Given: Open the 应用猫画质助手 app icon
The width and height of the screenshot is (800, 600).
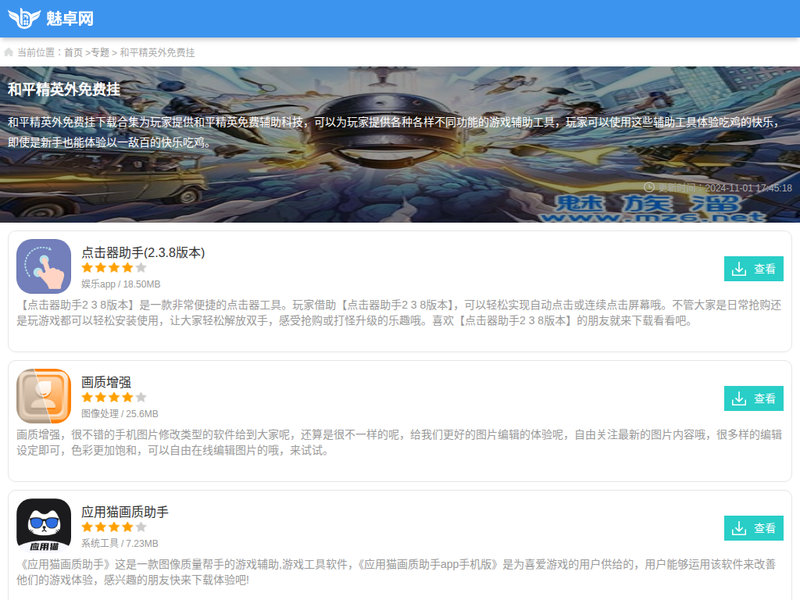Looking at the screenshot, I should 44,526.
